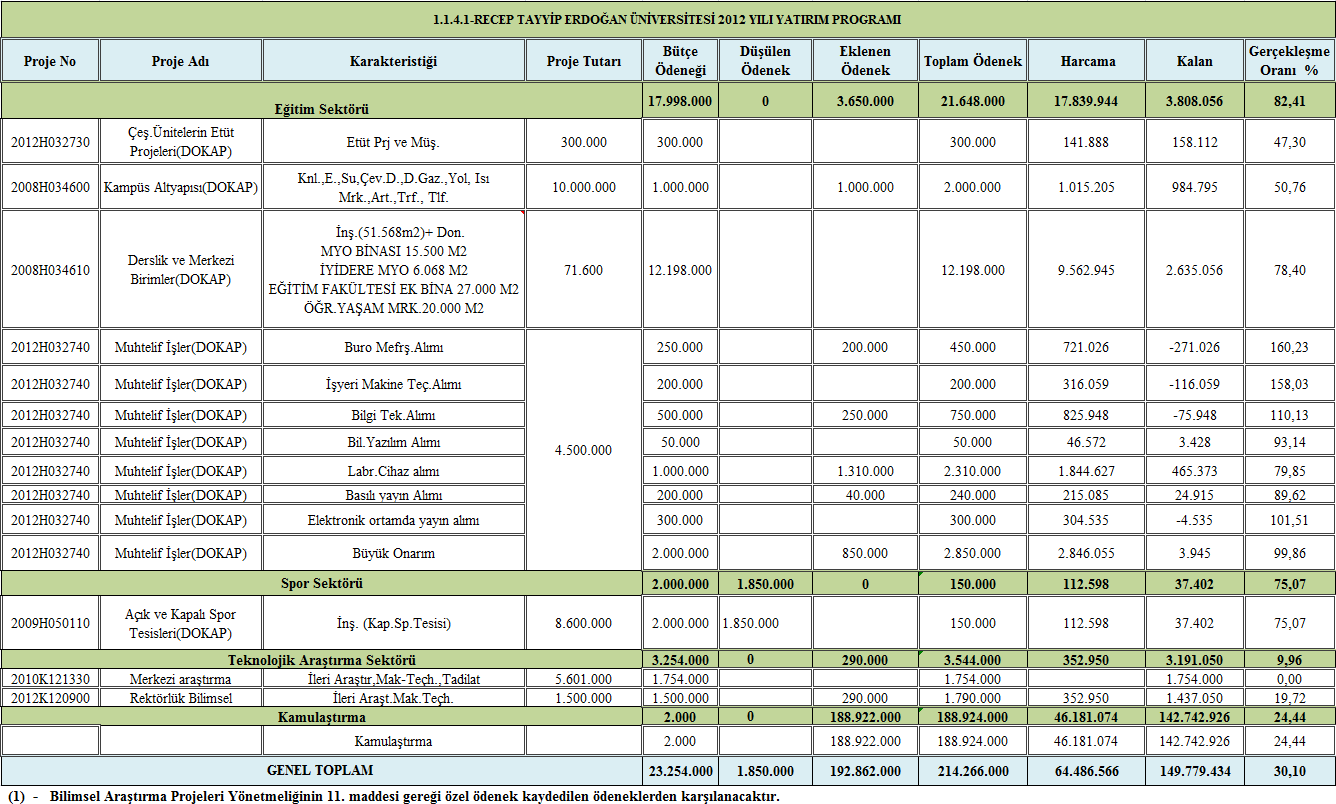The height and width of the screenshot is (804, 1336).
Task: Select the 'Gerçekleşme Oranı %' column header
Action: point(1289,61)
